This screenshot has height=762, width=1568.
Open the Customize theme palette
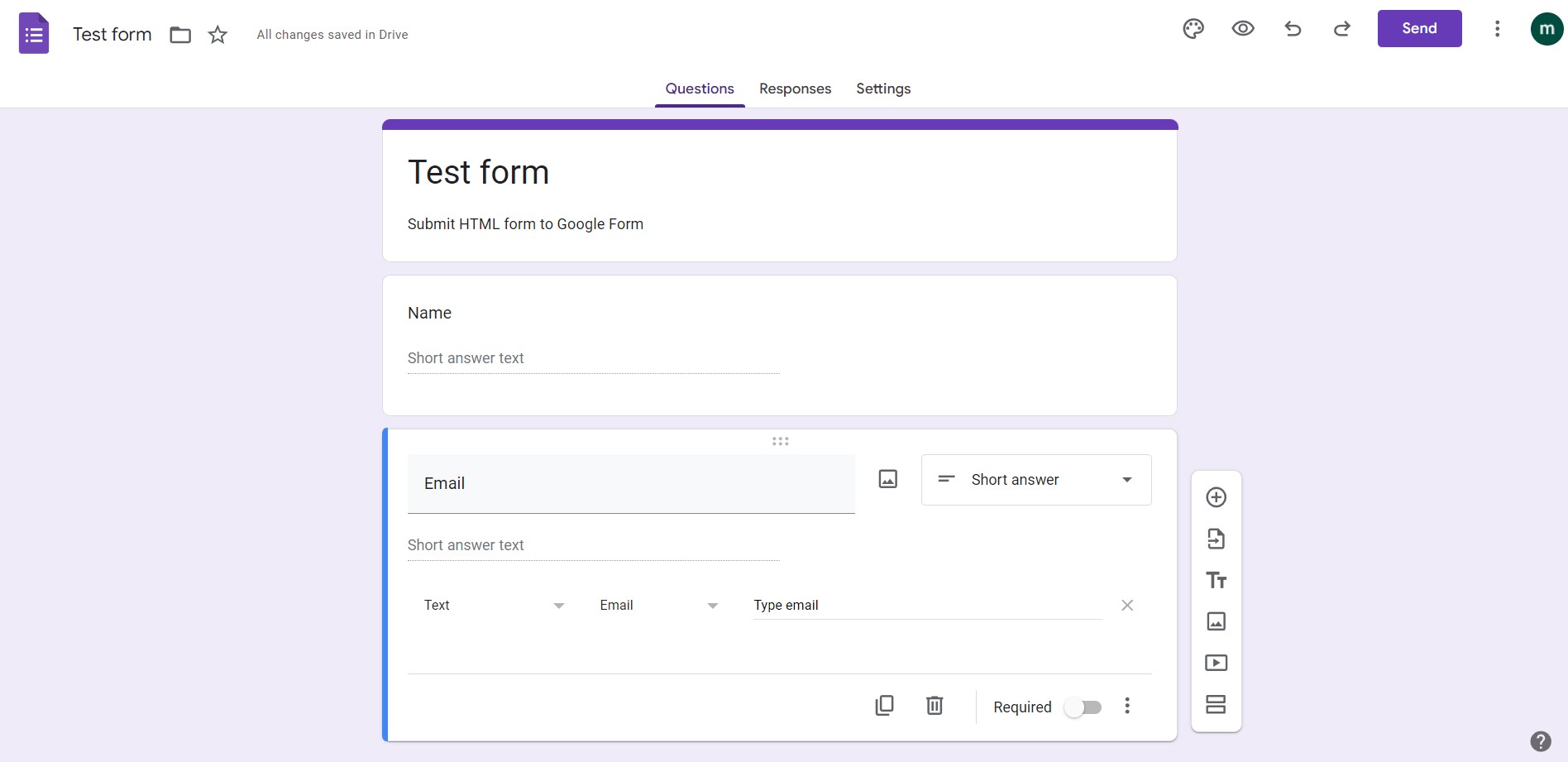click(1193, 27)
